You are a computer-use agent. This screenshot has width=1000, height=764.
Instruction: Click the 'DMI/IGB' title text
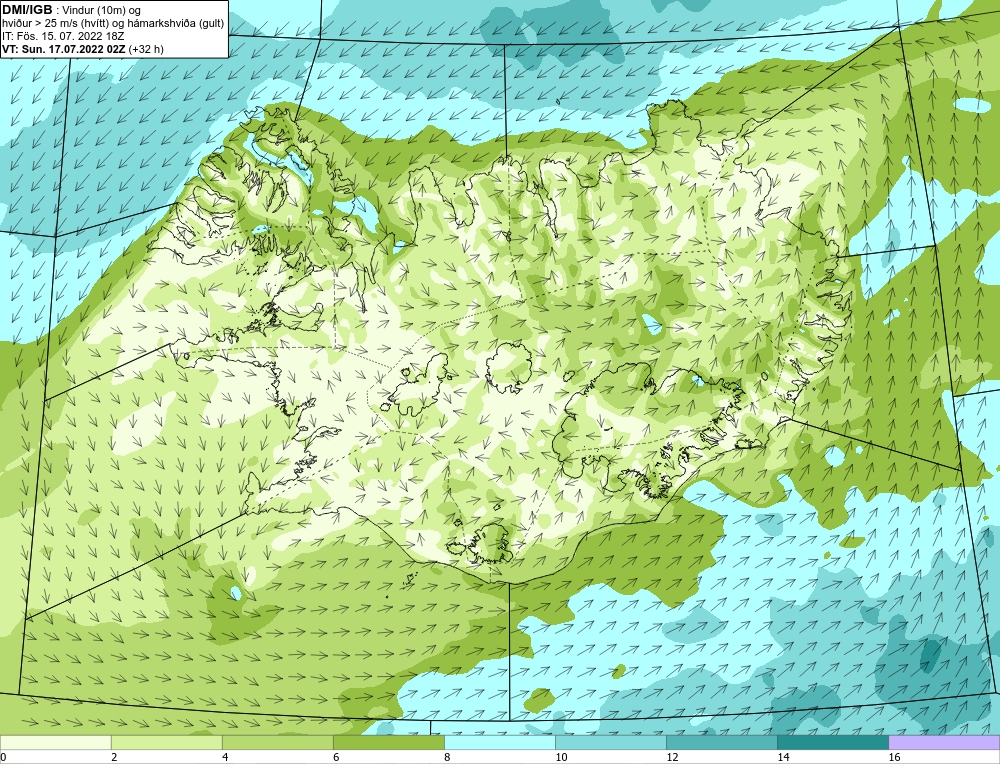[x=27, y=9]
